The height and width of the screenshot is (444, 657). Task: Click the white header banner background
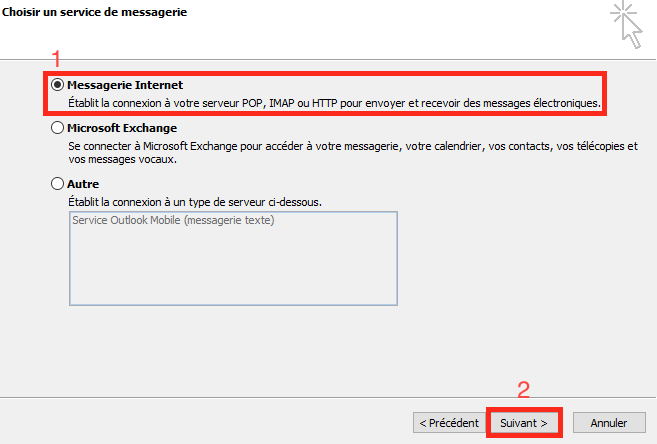[x=400, y=30]
